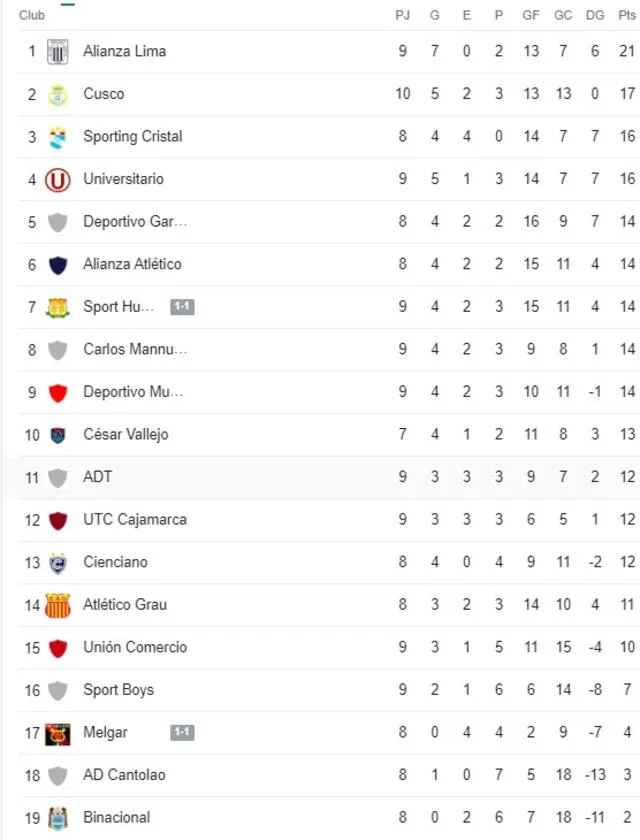
Task: Click the Club column header
Action: click(x=32, y=15)
